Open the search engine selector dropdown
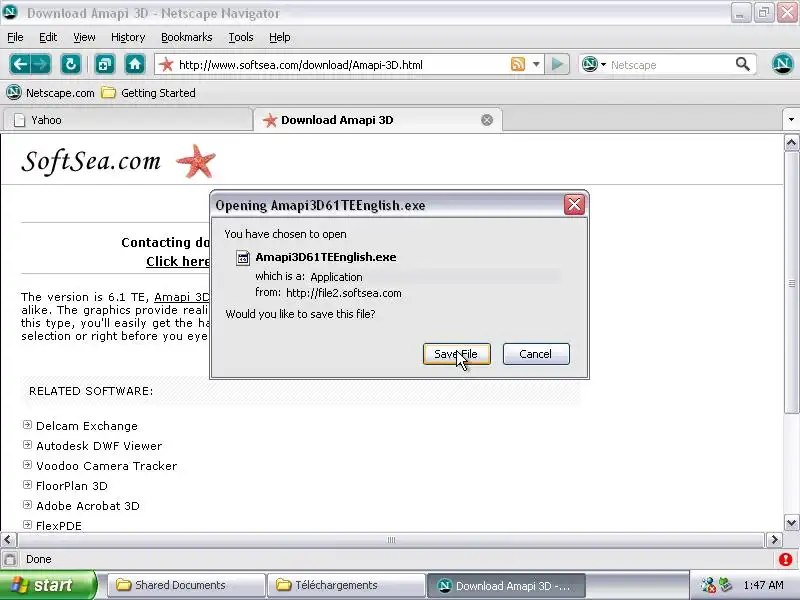This screenshot has height=600, width=800. pos(604,64)
